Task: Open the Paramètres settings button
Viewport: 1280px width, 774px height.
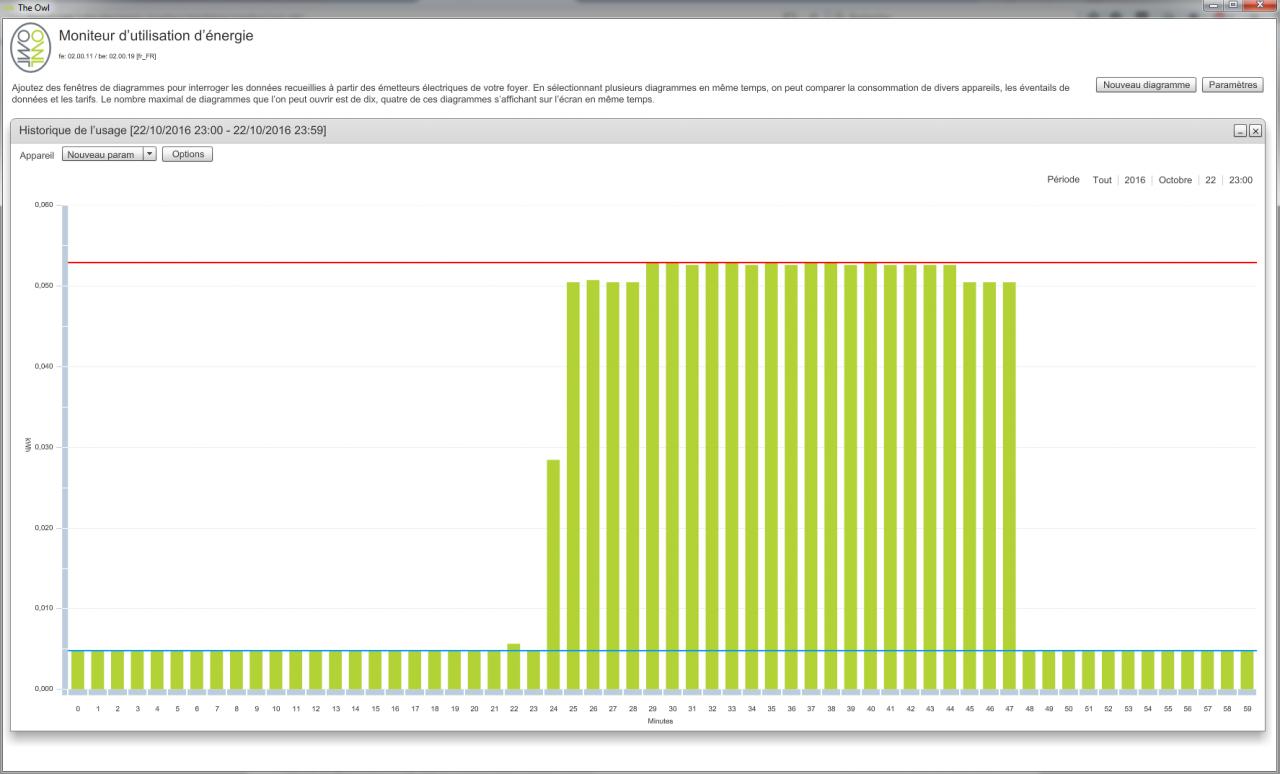Action: click(x=1232, y=85)
